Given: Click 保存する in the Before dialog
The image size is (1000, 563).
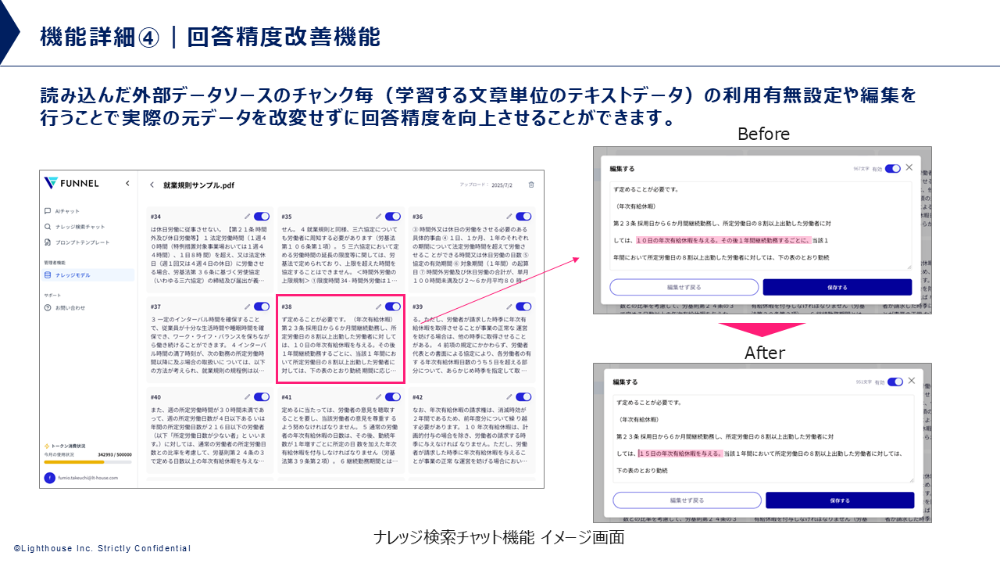Looking at the screenshot, I should tap(837, 287).
